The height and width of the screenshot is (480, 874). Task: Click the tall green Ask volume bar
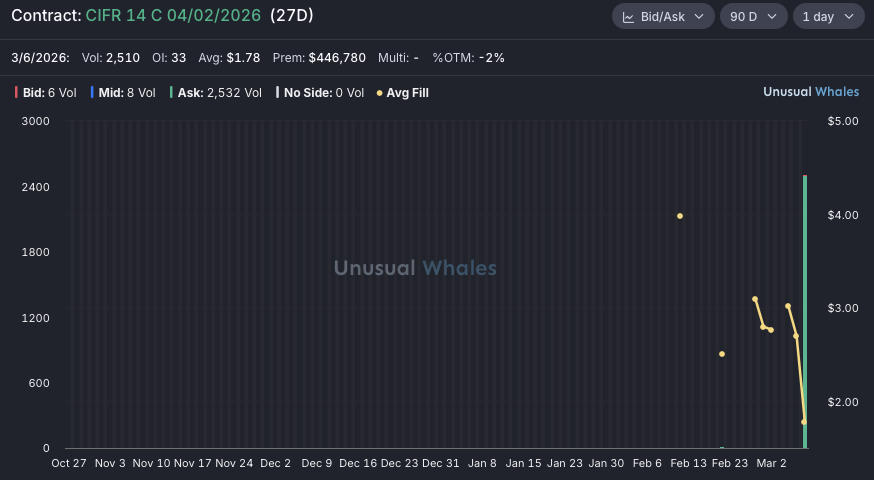click(x=805, y=312)
